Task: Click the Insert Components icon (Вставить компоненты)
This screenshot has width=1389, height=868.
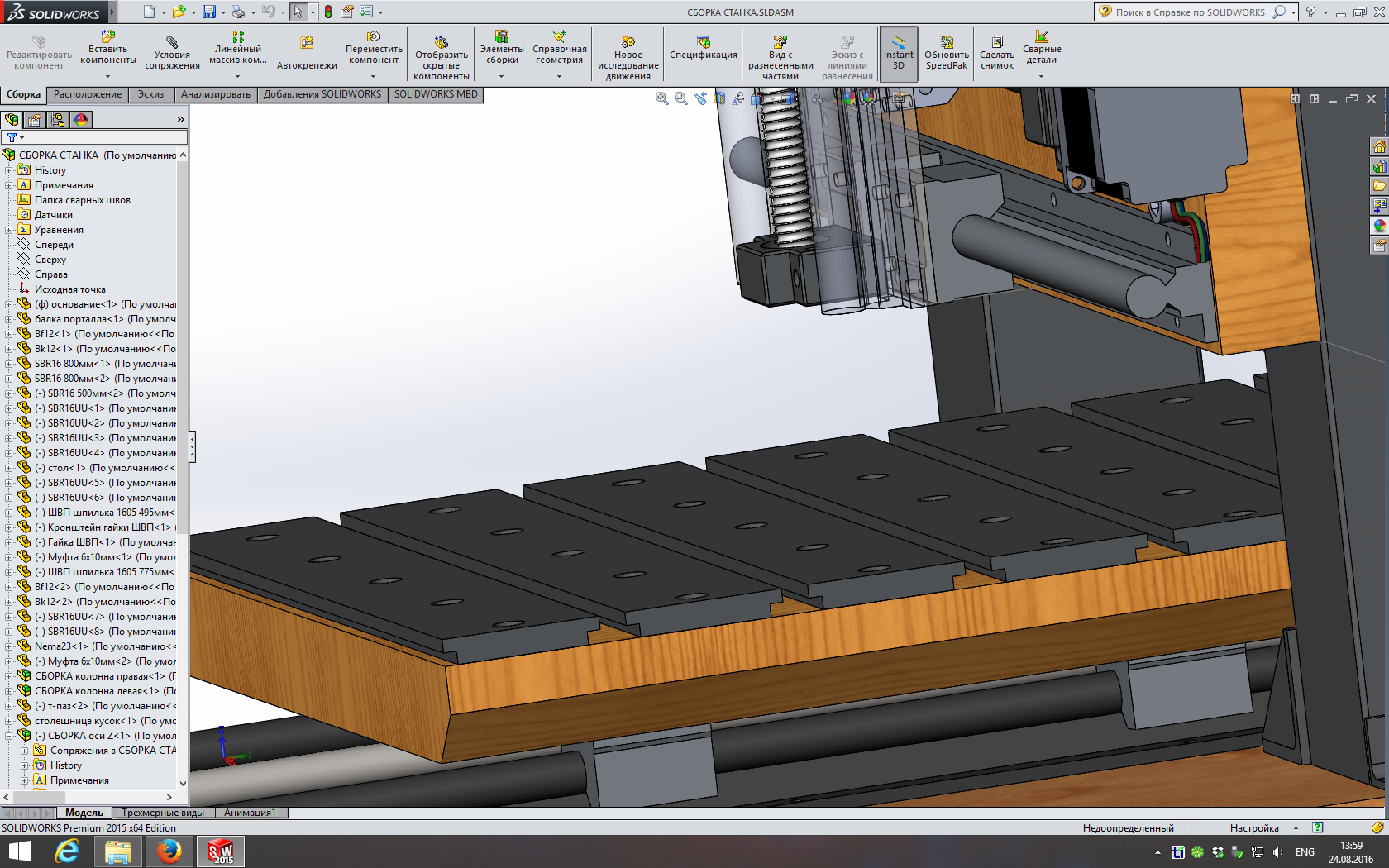Action: coord(108,38)
